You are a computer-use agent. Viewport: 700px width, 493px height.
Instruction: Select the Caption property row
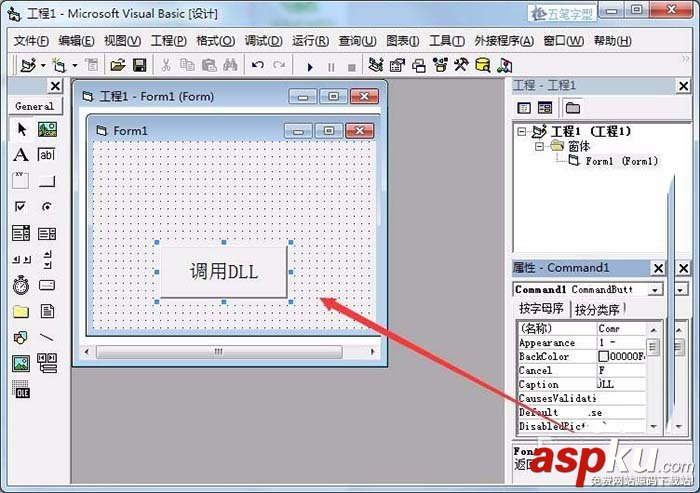point(582,384)
